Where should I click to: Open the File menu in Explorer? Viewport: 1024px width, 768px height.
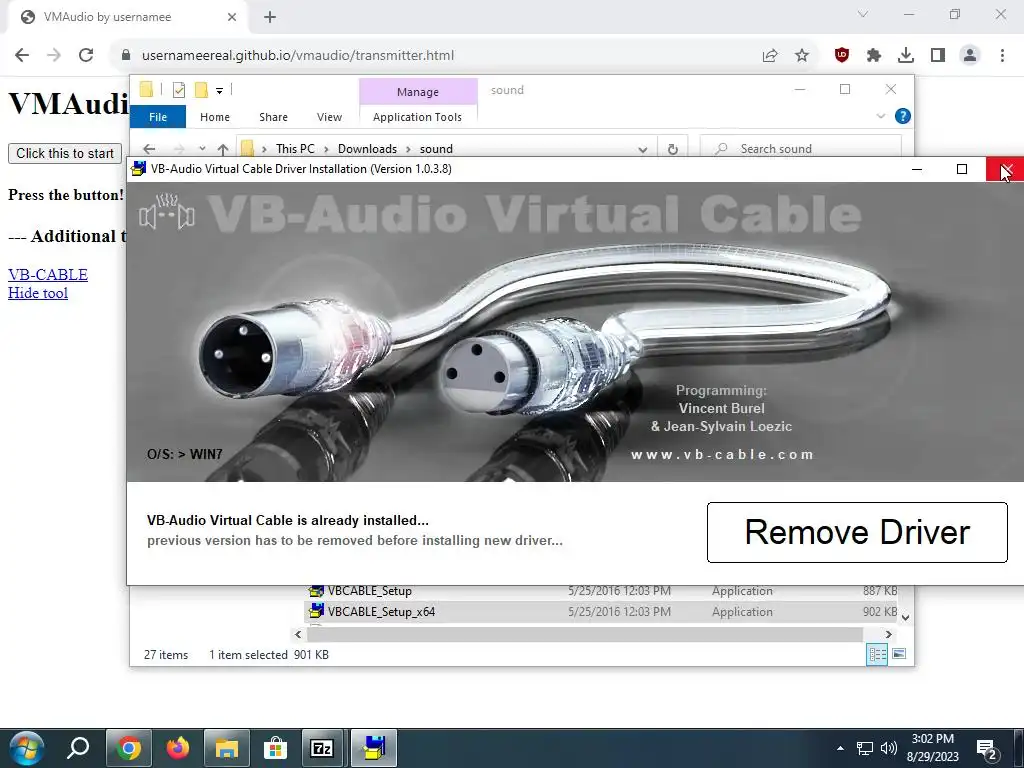[158, 117]
